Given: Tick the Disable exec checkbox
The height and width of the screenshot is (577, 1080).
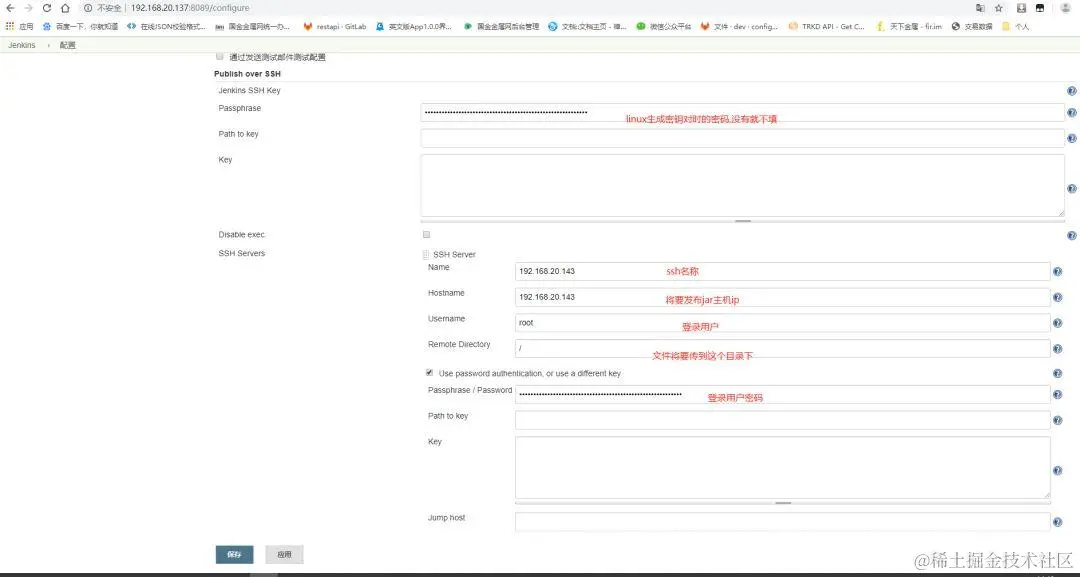Looking at the screenshot, I should (x=426, y=234).
